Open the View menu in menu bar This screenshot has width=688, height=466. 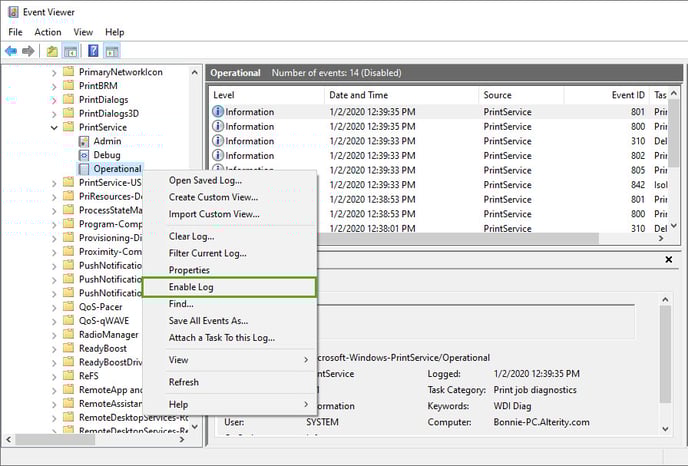pos(83,32)
